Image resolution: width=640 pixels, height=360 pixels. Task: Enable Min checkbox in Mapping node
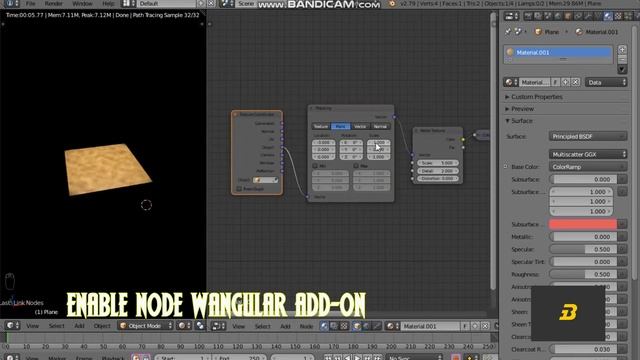(x=315, y=166)
